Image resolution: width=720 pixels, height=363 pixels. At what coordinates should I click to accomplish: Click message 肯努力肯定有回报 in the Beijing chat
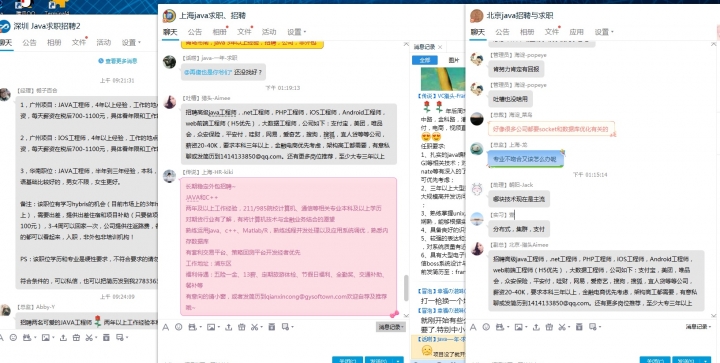coord(517,70)
